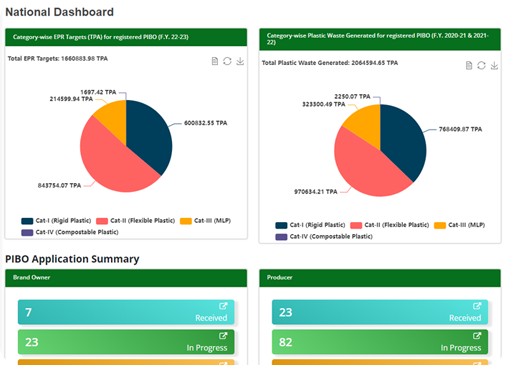
Task: Open Producer Received card showing 23
Action: click(x=380, y=312)
